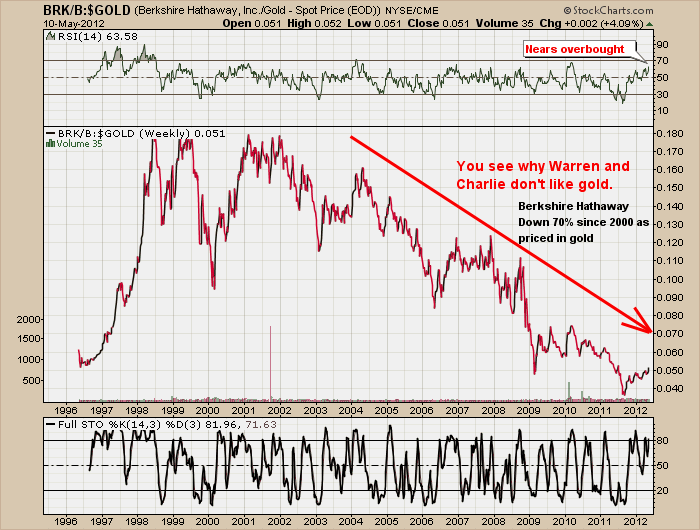Viewport: 700px width, 530px height.
Task: Click the 30 mark on RSI scale
Action: [x=662, y=94]
